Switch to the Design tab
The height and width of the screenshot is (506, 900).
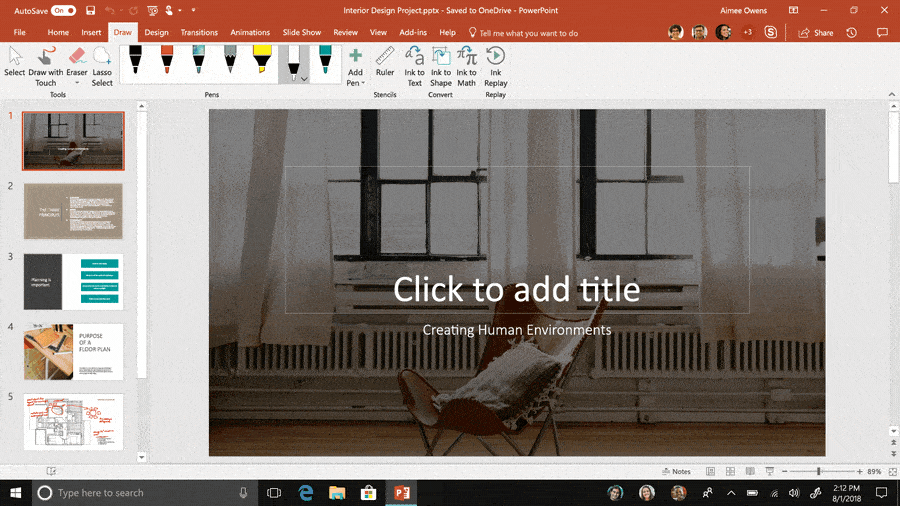(x=156, y=33)
